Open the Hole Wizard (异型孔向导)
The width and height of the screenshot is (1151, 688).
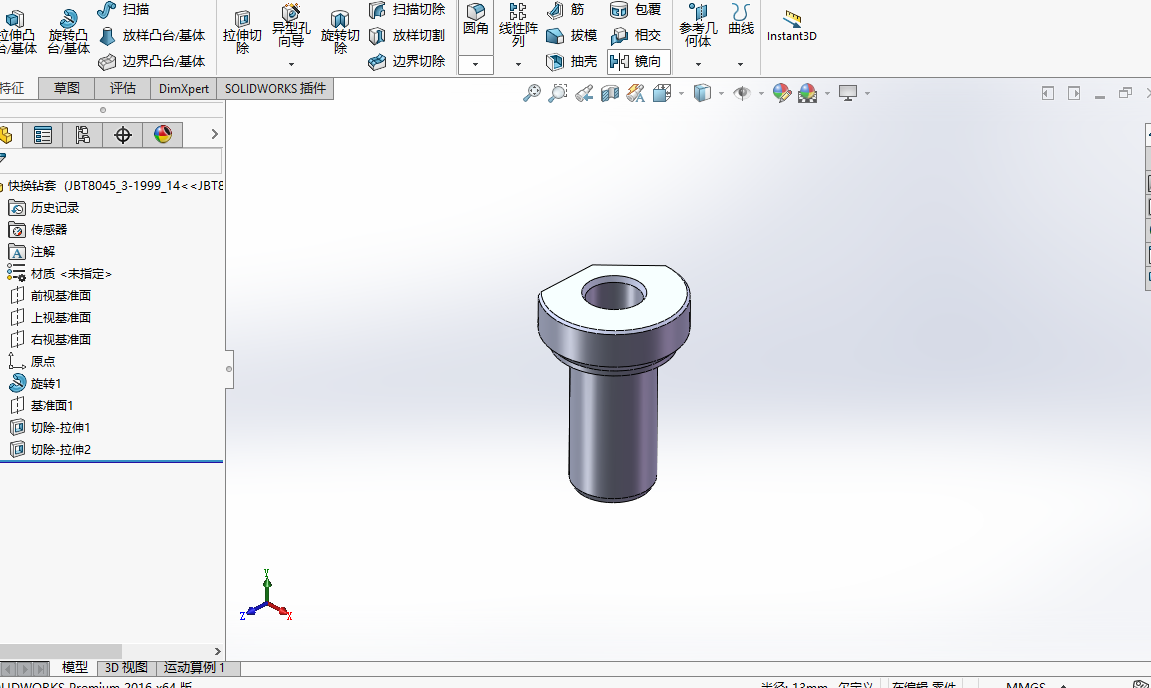(x=291, y=26)
